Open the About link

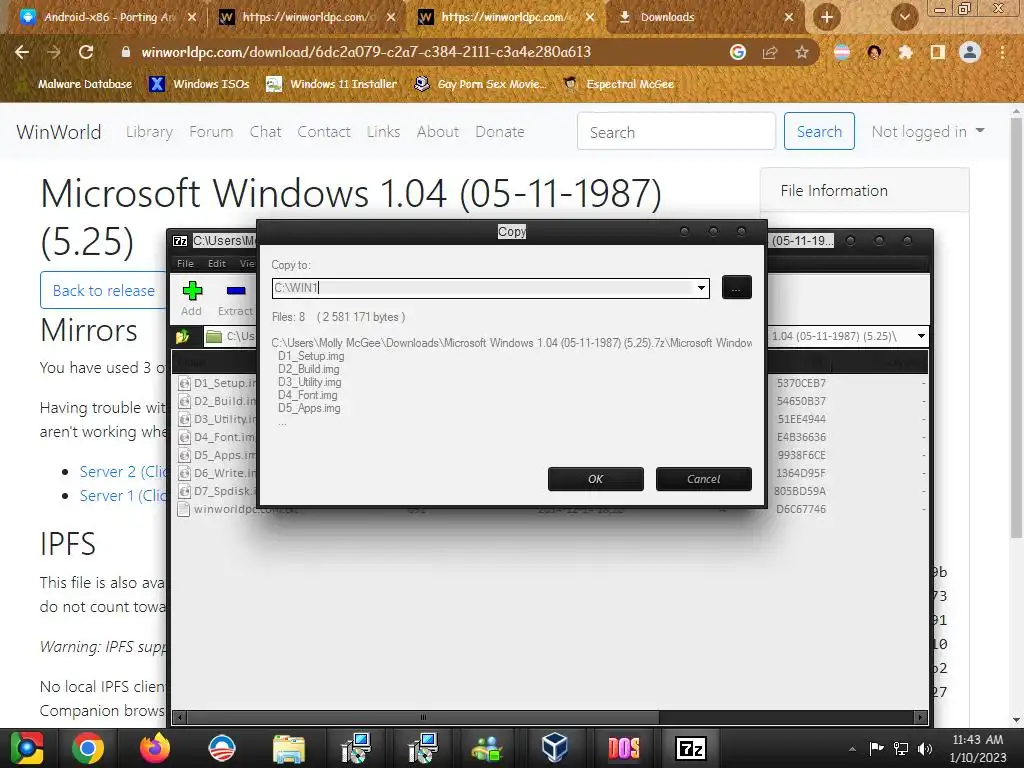[438, 132]
